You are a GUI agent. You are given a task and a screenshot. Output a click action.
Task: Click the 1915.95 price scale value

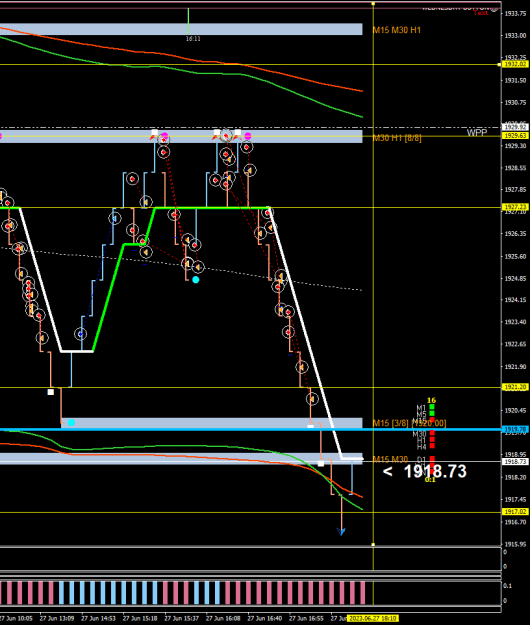tap(515, 544)
